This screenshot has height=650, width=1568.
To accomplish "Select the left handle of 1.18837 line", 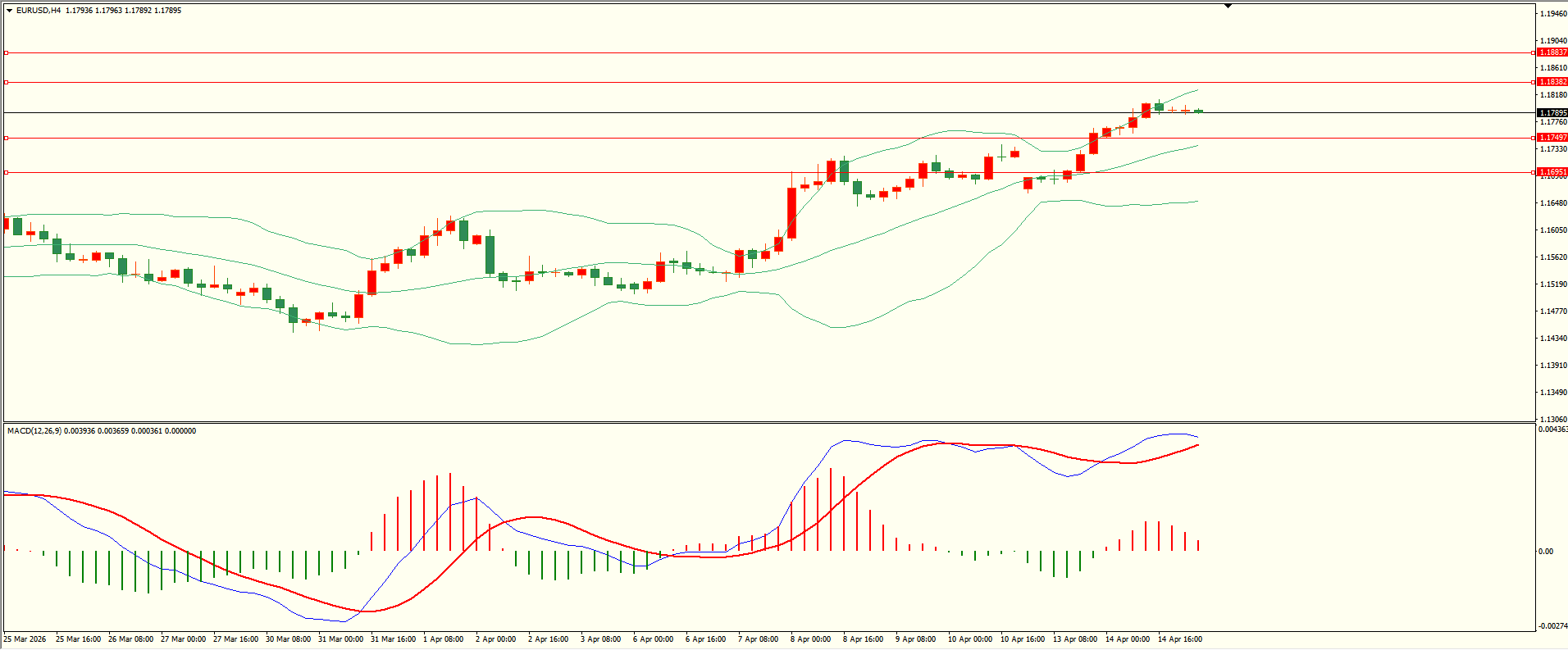I will (x=7, y=52).
